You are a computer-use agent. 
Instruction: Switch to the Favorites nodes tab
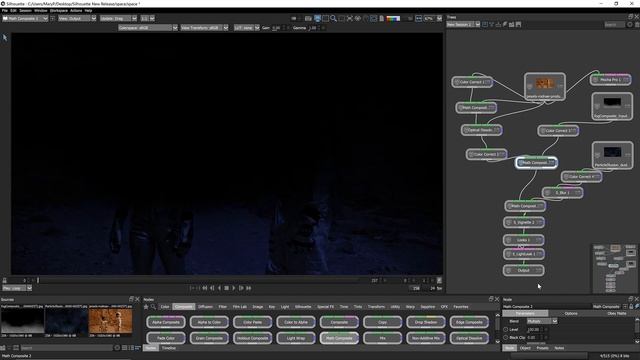461,307
